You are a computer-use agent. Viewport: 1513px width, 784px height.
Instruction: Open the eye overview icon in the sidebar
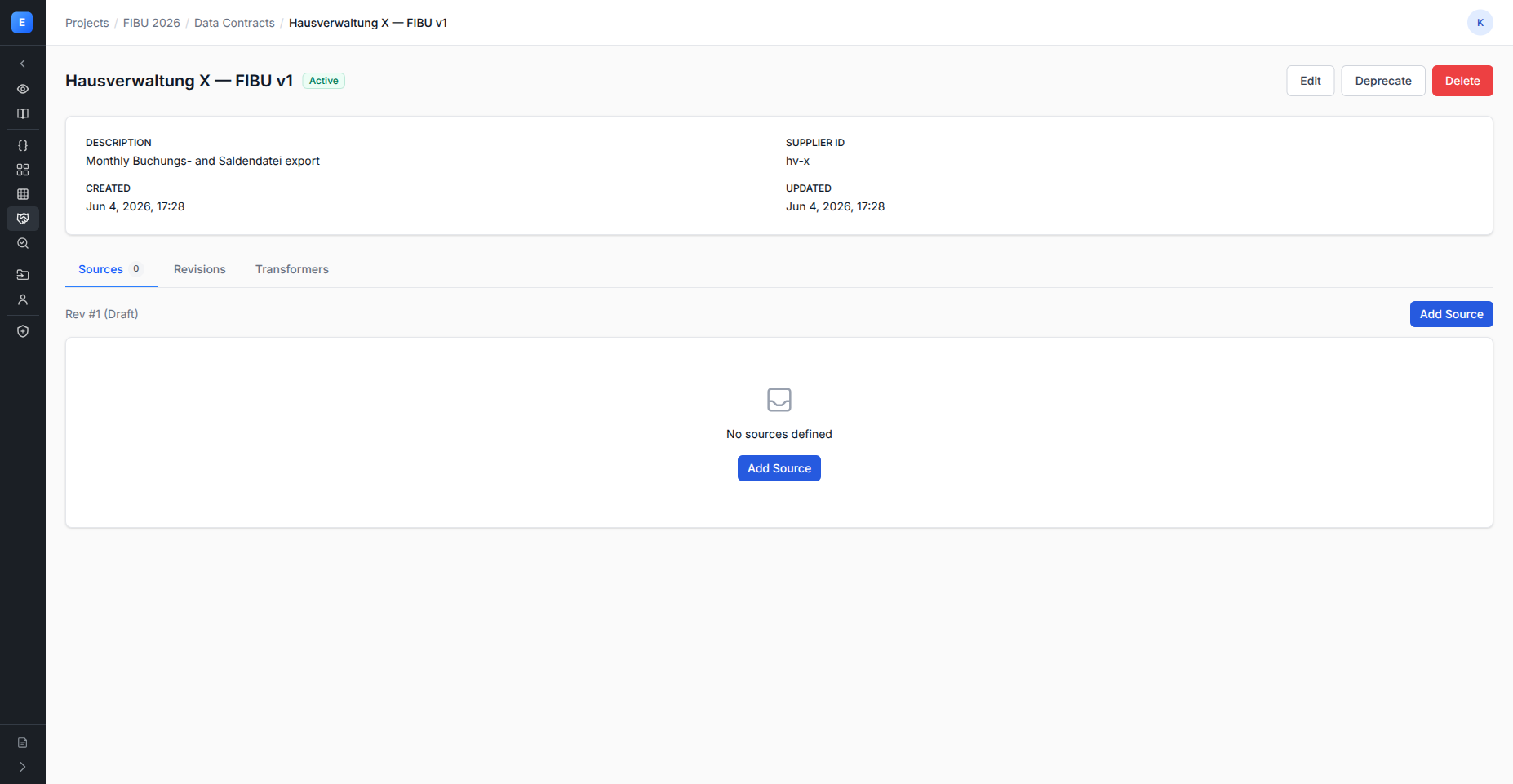(x=23, y=89)
